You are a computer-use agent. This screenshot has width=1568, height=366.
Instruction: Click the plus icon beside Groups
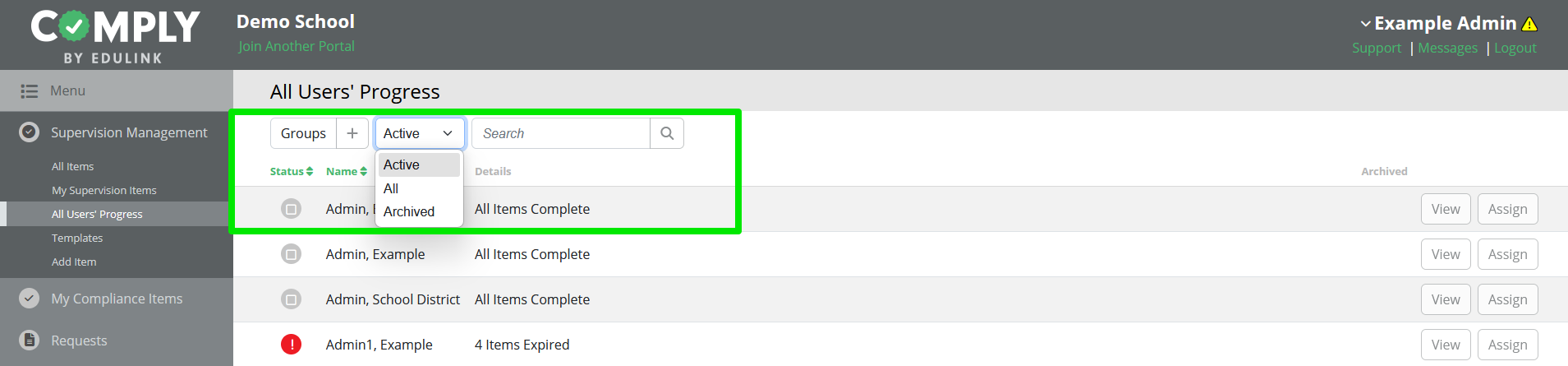pos(352,133)
